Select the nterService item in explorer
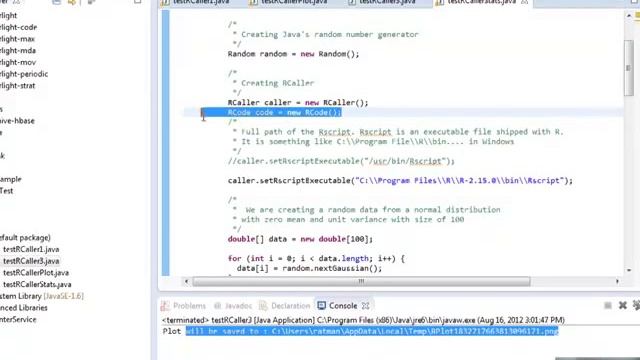This screenshot has width=640, height=360. pos(18,320)
